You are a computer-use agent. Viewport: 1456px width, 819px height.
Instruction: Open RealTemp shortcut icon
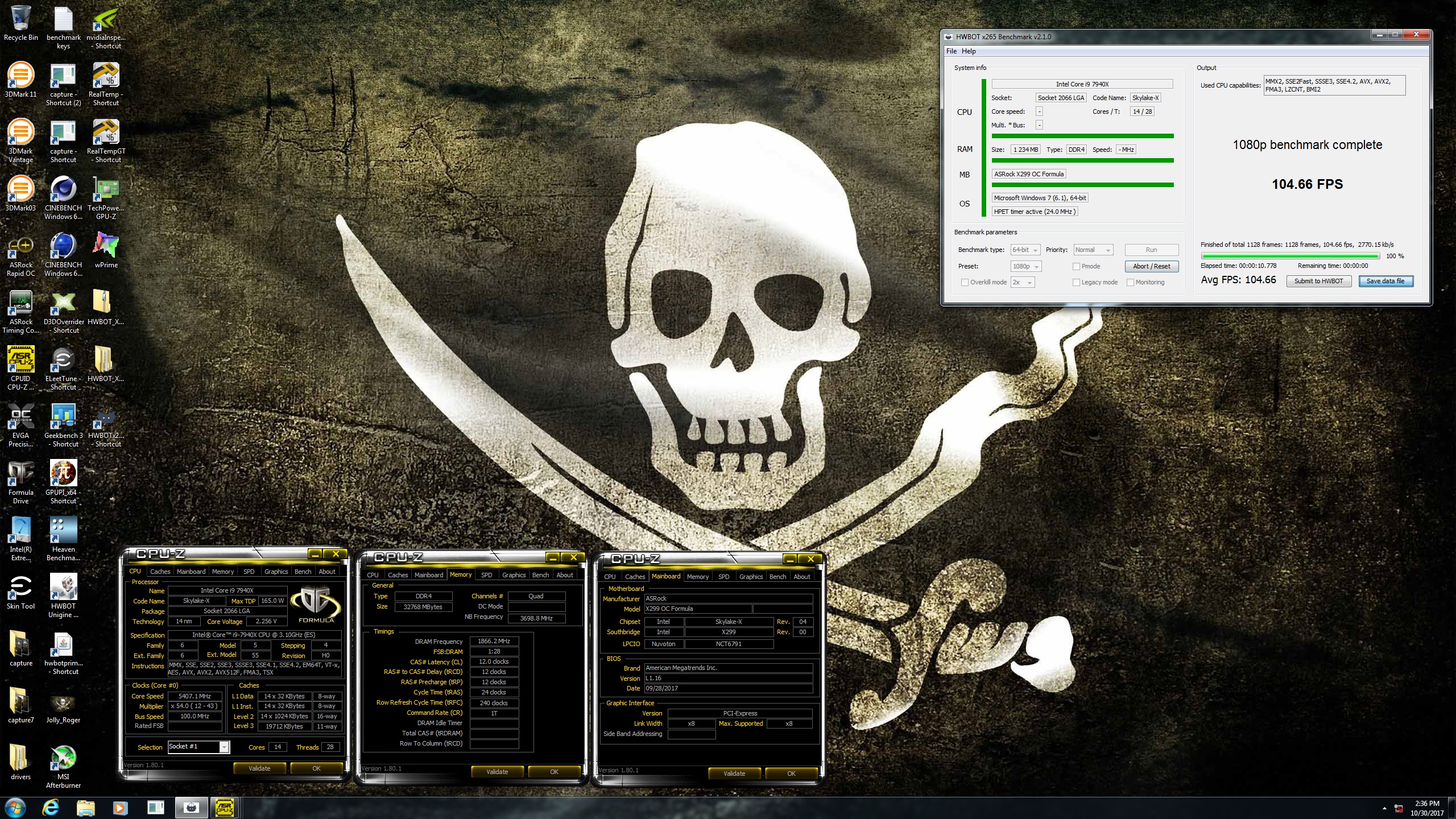pos(106,84)
